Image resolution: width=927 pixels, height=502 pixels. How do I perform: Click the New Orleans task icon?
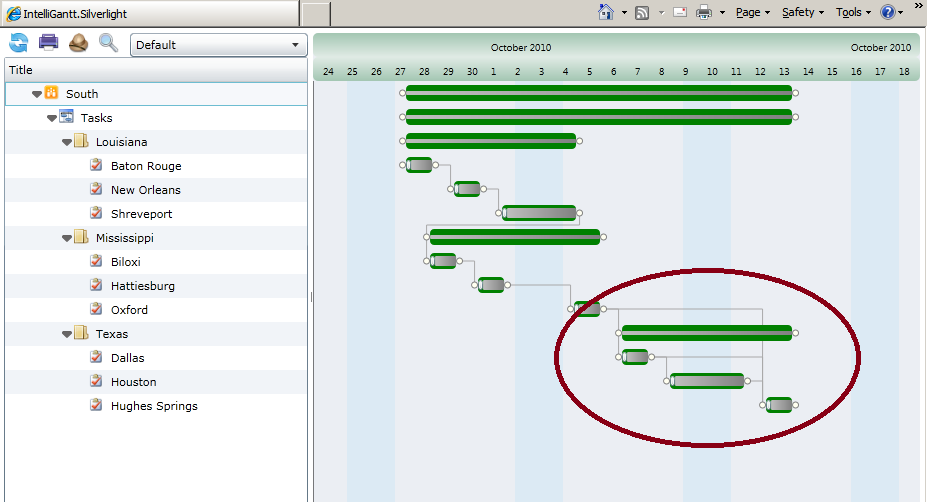(x=96, y=189)
